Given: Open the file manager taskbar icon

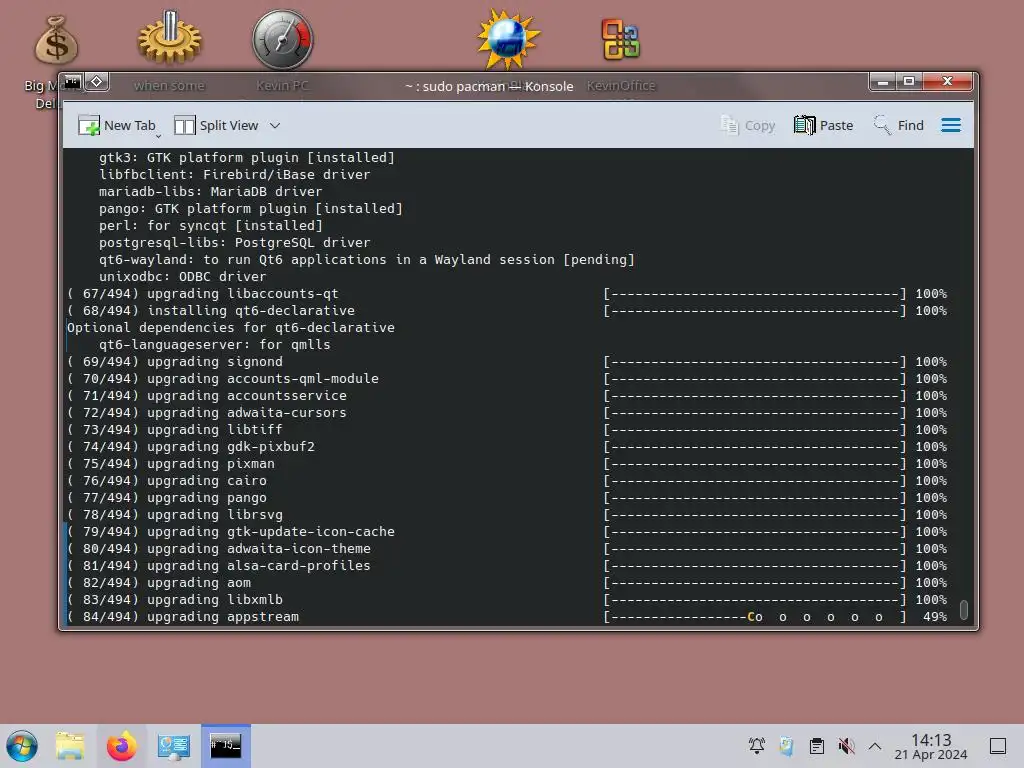Looking at the screenshot, I should (x=70, y=746).
